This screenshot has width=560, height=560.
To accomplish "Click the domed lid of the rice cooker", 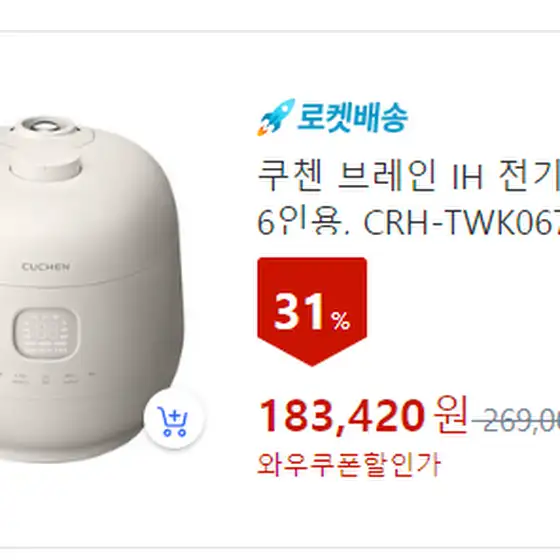I will (x=89, y=214).
